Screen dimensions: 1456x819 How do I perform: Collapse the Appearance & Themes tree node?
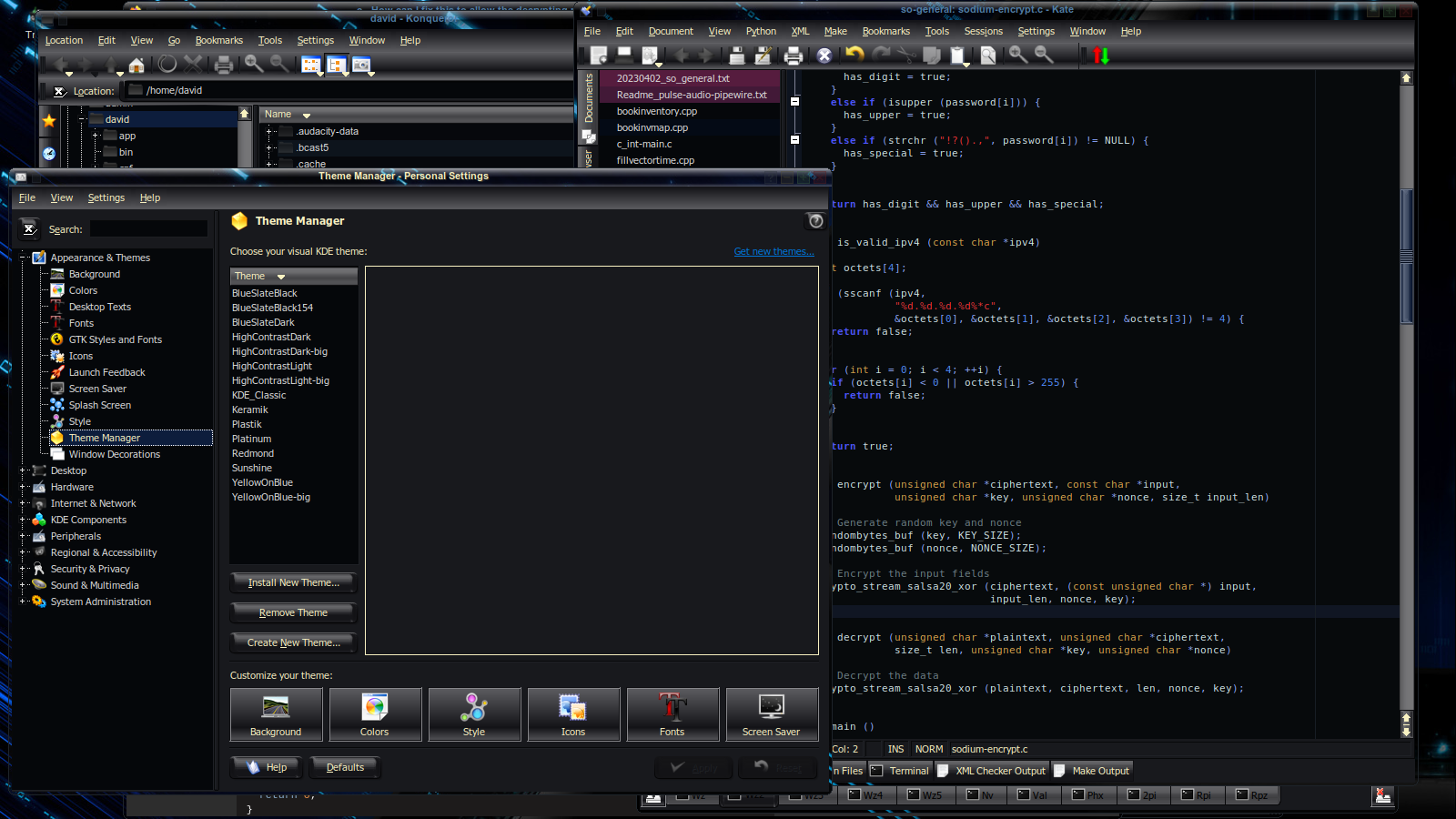(24, 258)
